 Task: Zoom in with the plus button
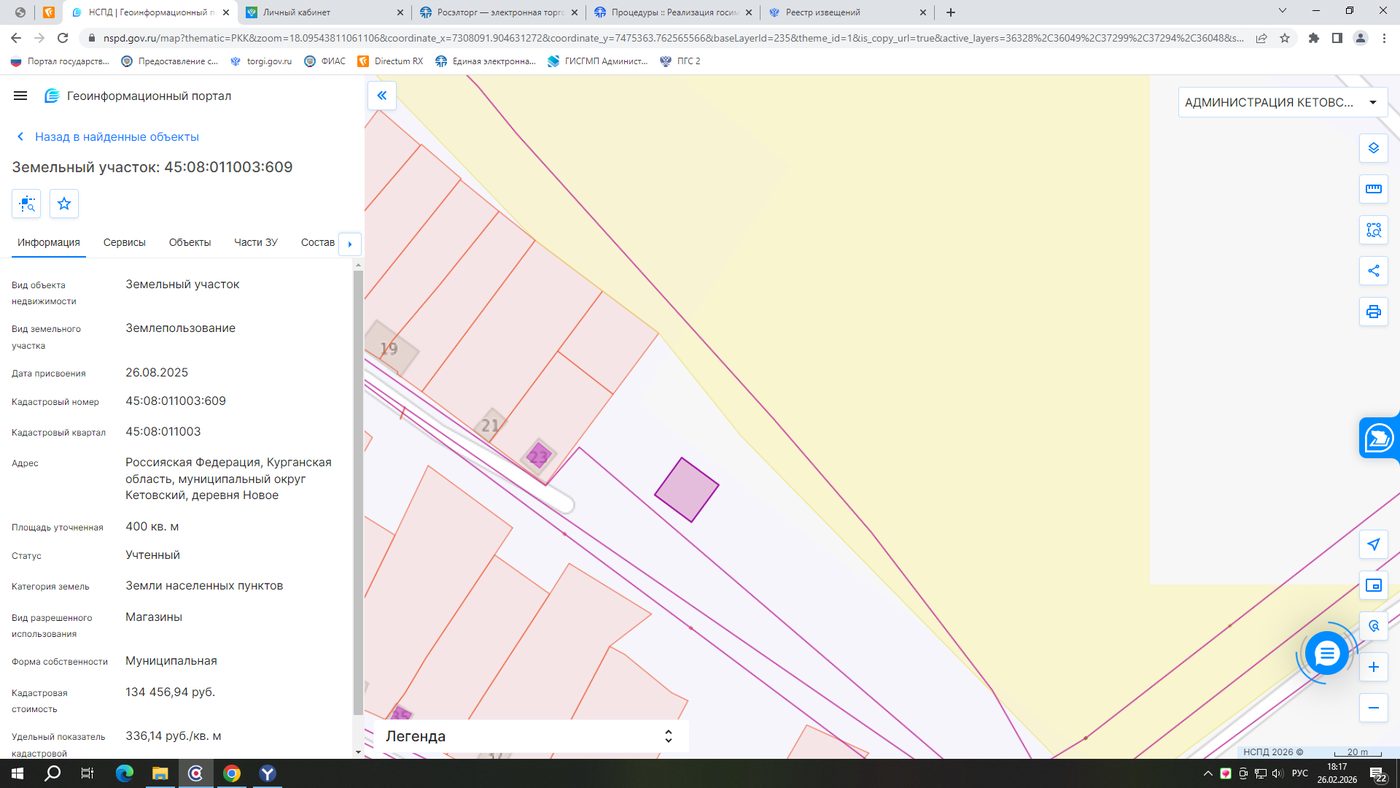tap(1373, 667)
